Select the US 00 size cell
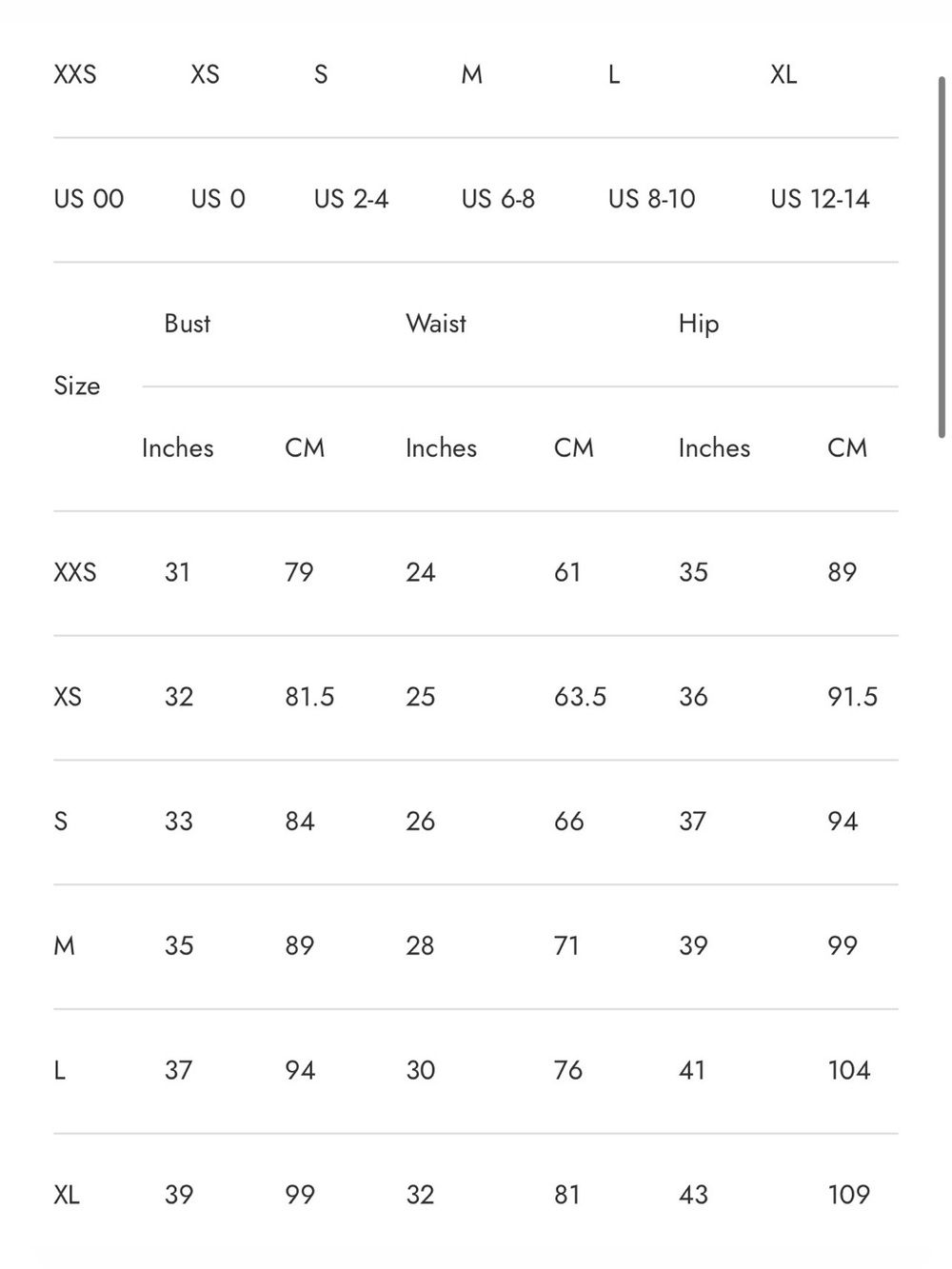 (89, 199)
